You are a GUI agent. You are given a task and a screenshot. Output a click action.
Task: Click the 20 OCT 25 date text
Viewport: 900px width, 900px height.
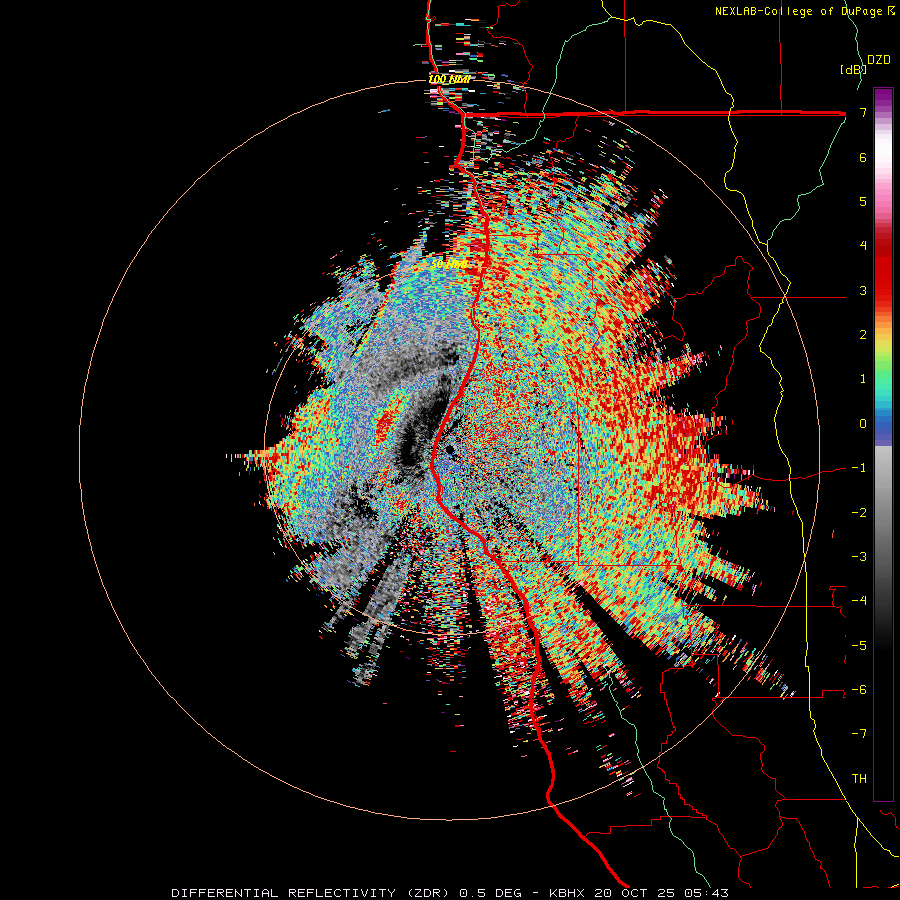[x=633, y=893]
